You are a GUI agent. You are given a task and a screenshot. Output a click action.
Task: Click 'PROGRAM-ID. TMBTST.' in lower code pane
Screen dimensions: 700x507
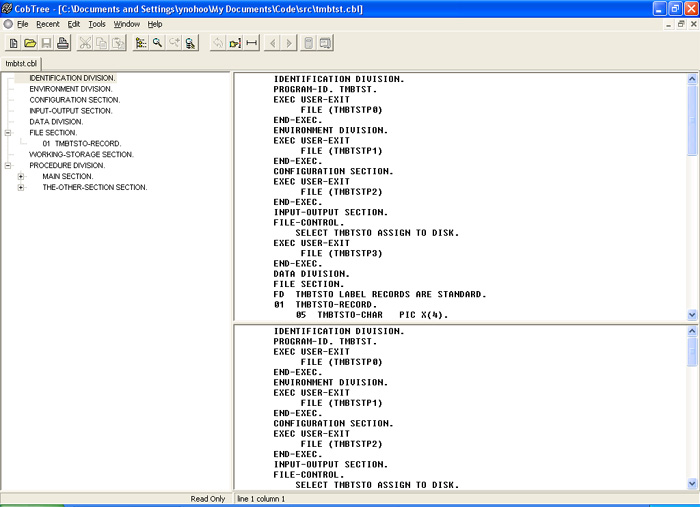[x=325, y=341]
